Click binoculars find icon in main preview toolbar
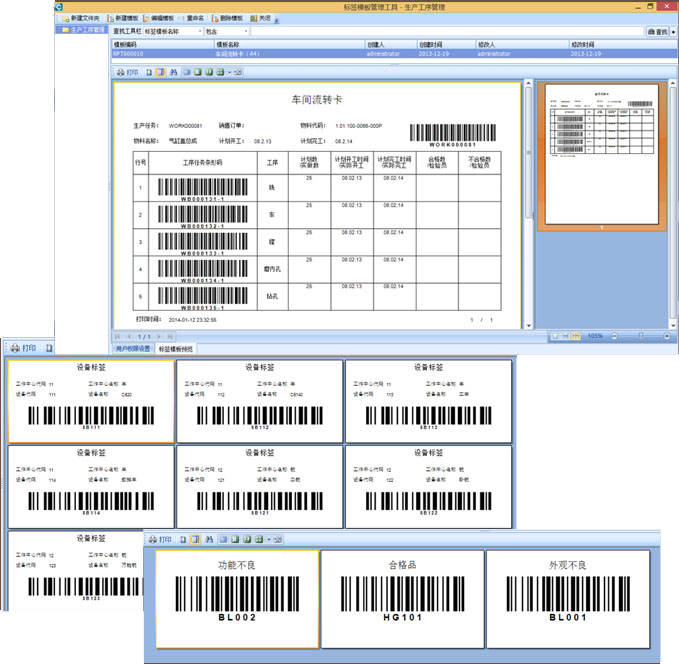 tap(173, 72)
